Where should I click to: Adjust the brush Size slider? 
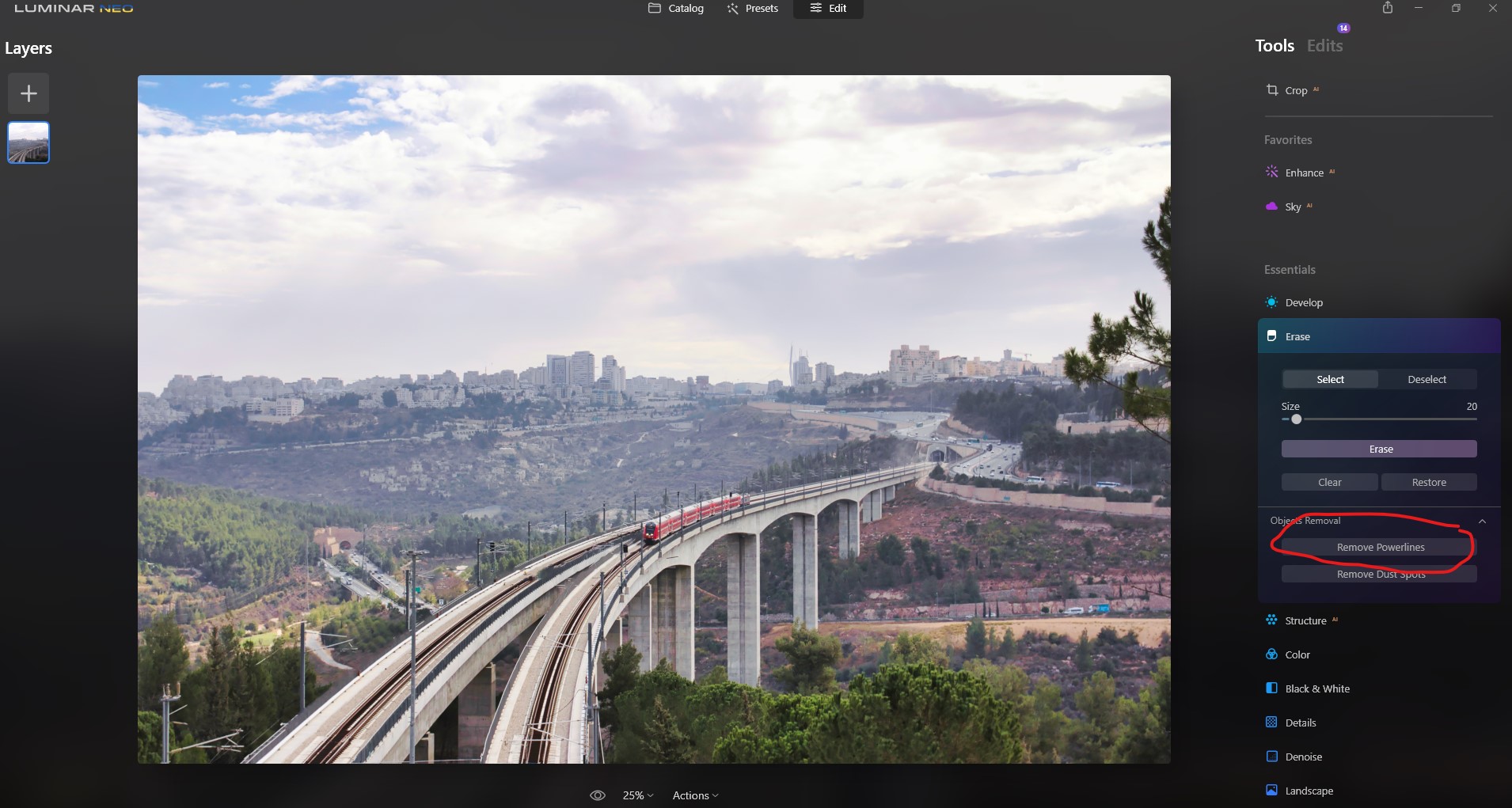[1296, 419]
